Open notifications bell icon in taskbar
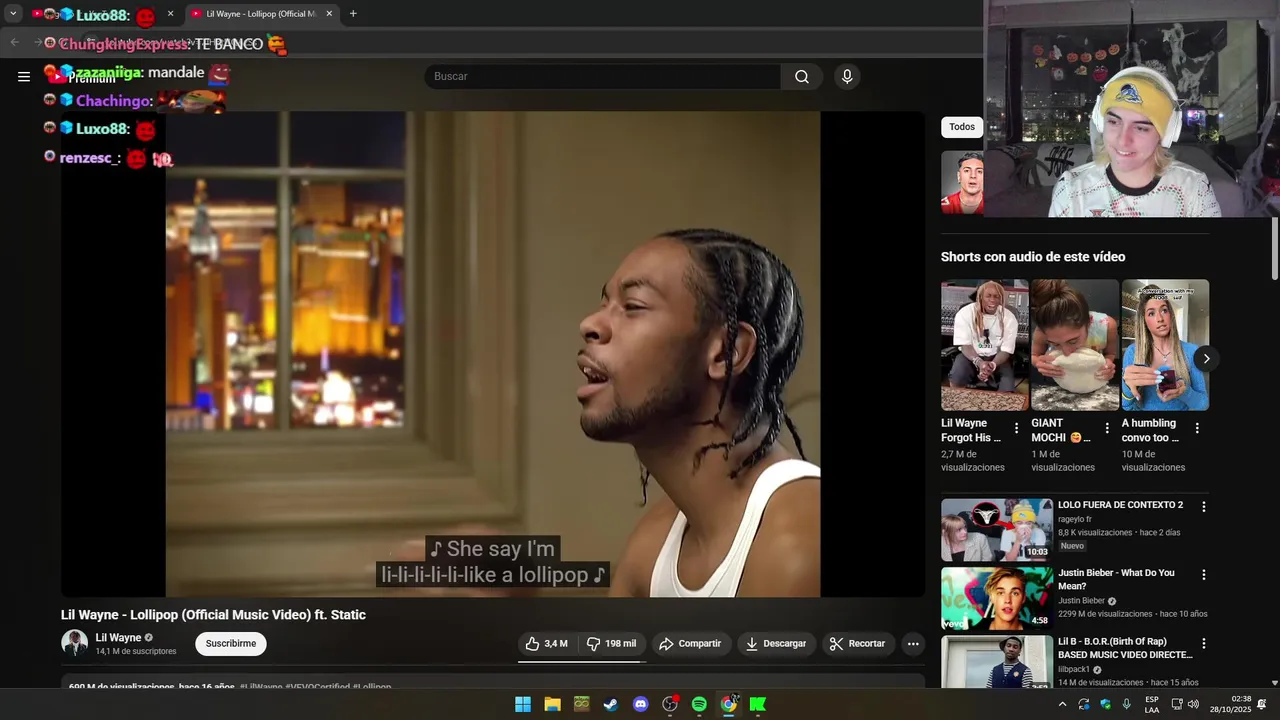The height and width of the screenshot is (720, 1280). tap(1262, 704)
